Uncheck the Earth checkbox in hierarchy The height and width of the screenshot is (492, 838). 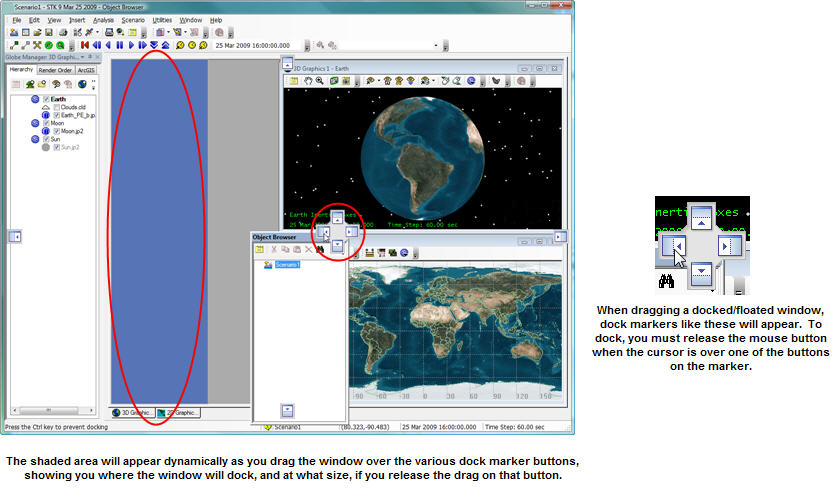47,100
